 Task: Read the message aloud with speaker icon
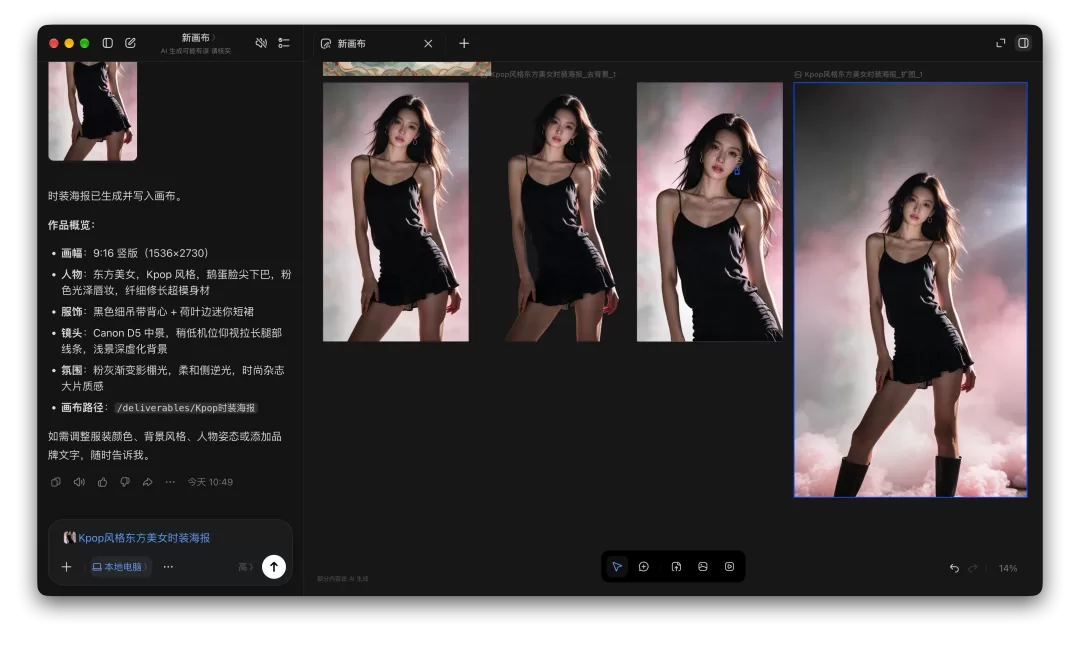click(x=79, y=482)
